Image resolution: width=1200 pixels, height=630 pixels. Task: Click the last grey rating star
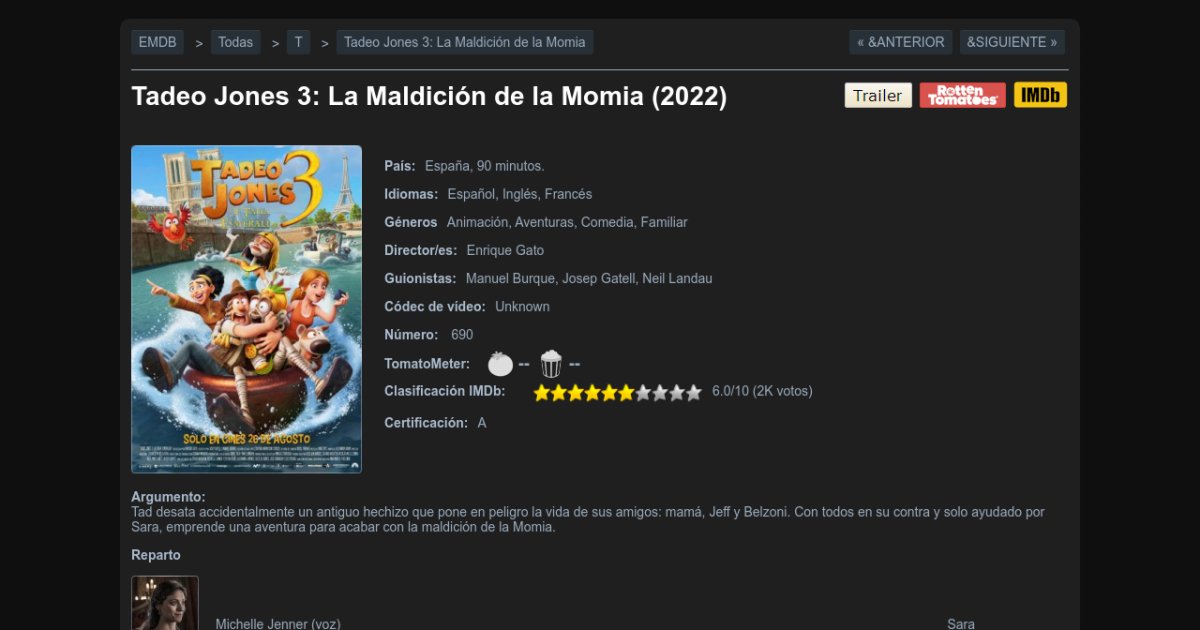(x=693, y=392)
